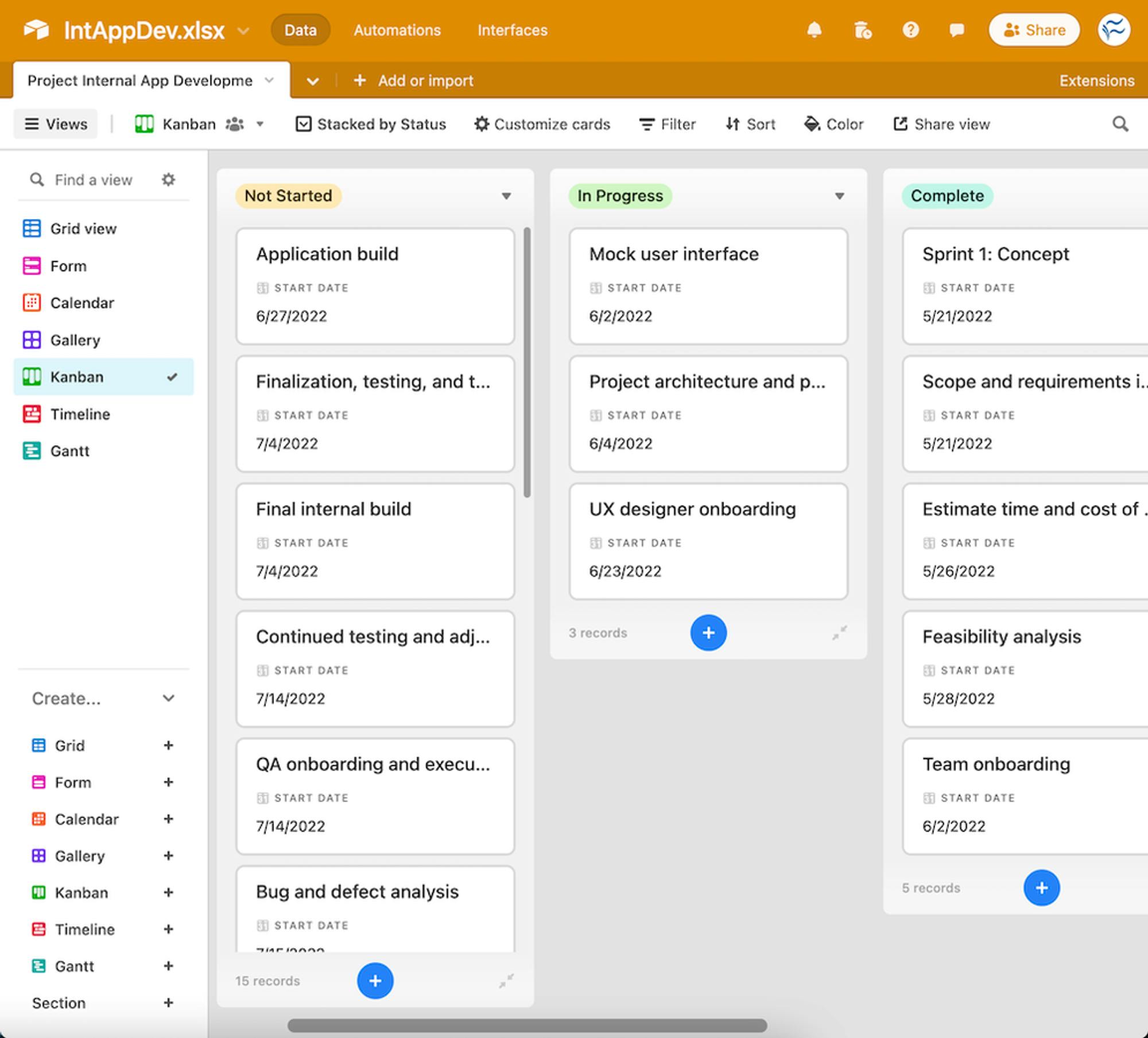Expand the IntAppDev.xlsx base name dropdown
Image resolution: width=1148 pixels, height=1038 pixels.
coord(243,30)
